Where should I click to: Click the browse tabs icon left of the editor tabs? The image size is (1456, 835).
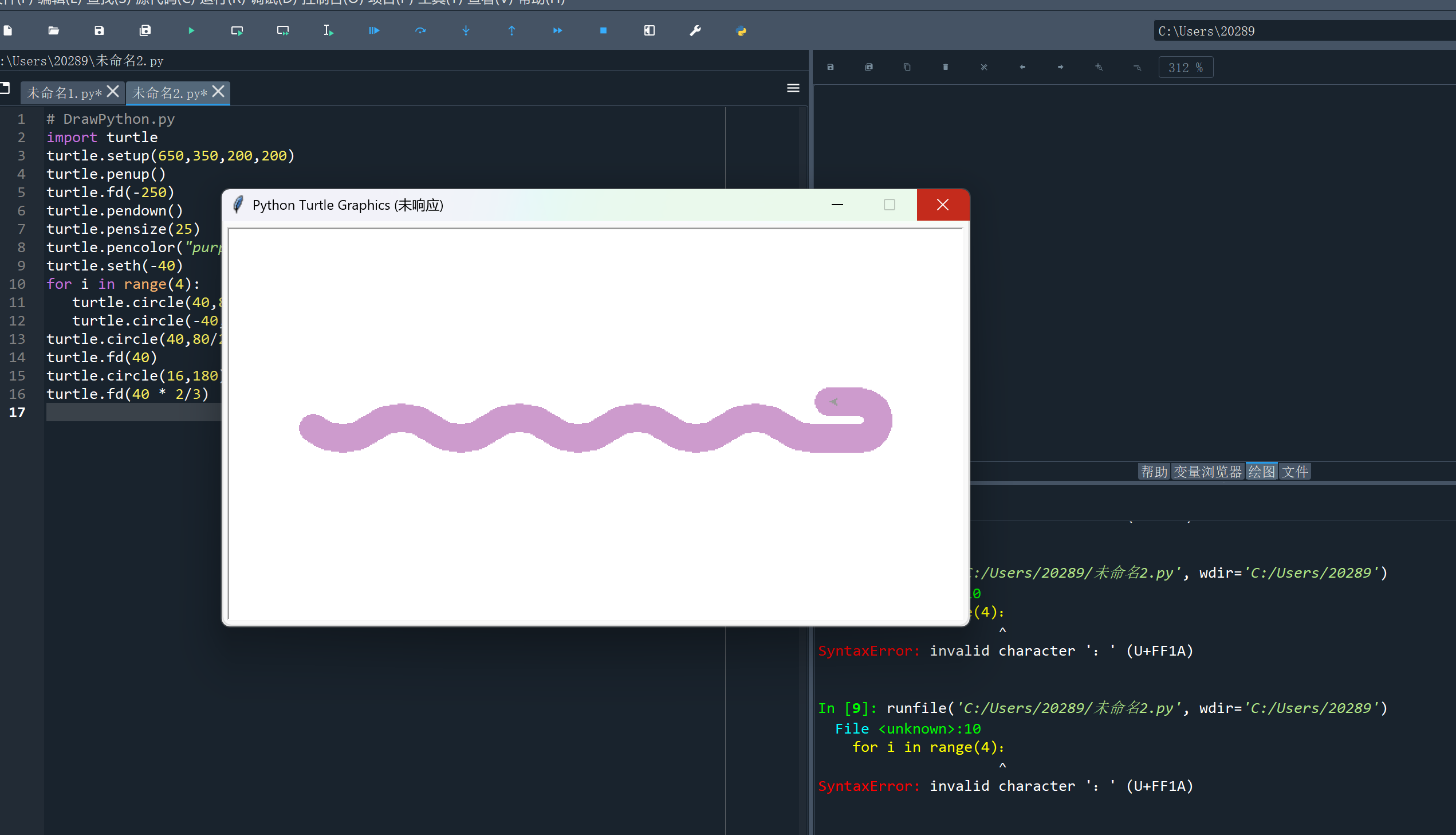tap(6, 88)
